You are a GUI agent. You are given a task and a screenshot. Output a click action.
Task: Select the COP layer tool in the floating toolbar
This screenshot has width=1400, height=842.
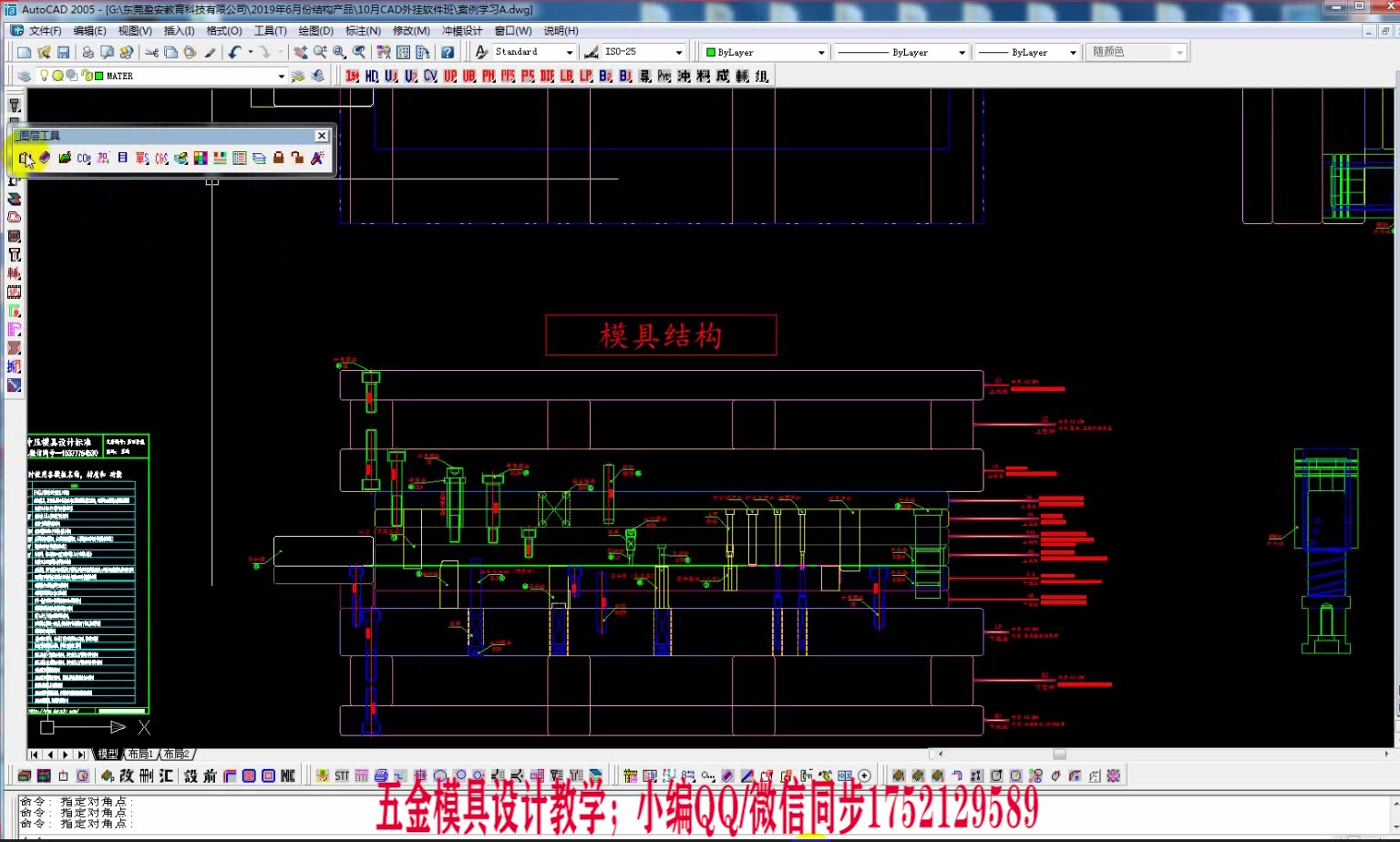click(x=83, y=158)
